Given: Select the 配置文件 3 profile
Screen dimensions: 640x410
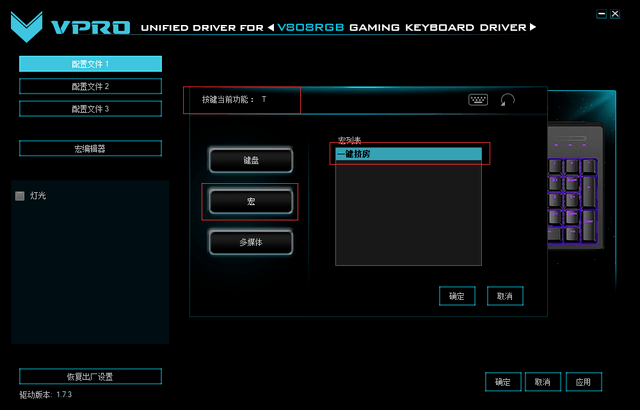Looking at the screenshot, I should [90, 109].
